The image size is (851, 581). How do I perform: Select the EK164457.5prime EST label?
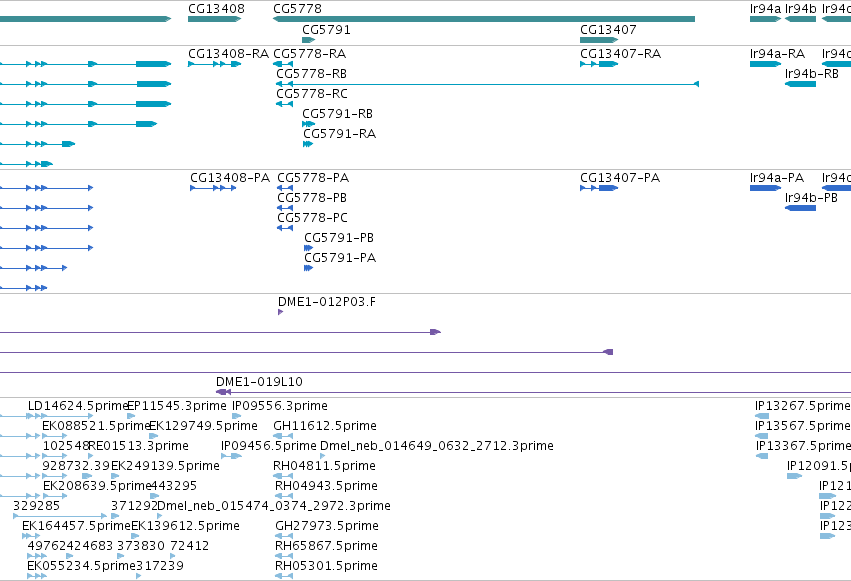[77, 526]
